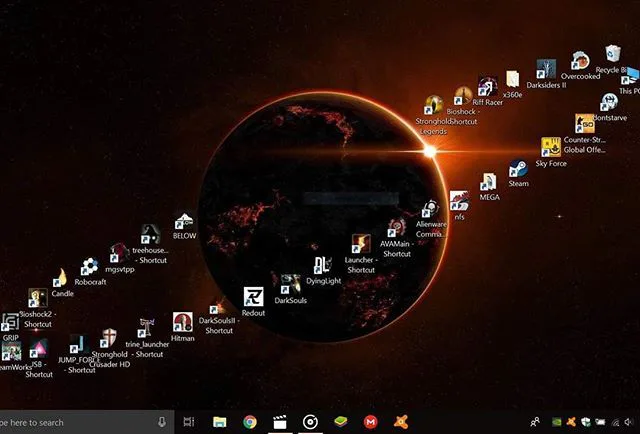Open the Launcher shortcut icon
Viewport: 640px width, 434px height.
[361, 244]
